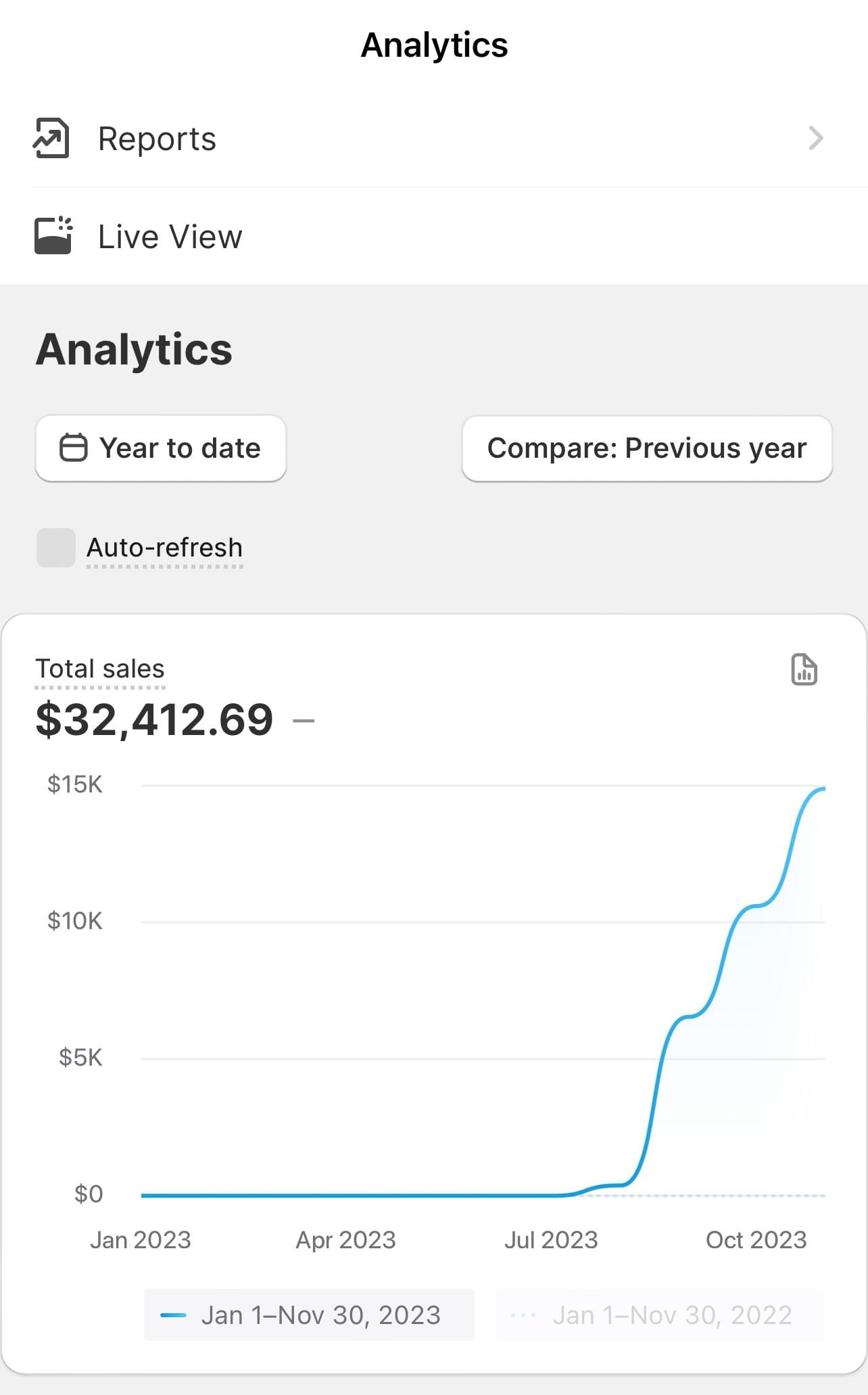This screenshot has height=1395, width=868.
Task: Click the Reports row chevron arrow
Action: tap(816, 138)
